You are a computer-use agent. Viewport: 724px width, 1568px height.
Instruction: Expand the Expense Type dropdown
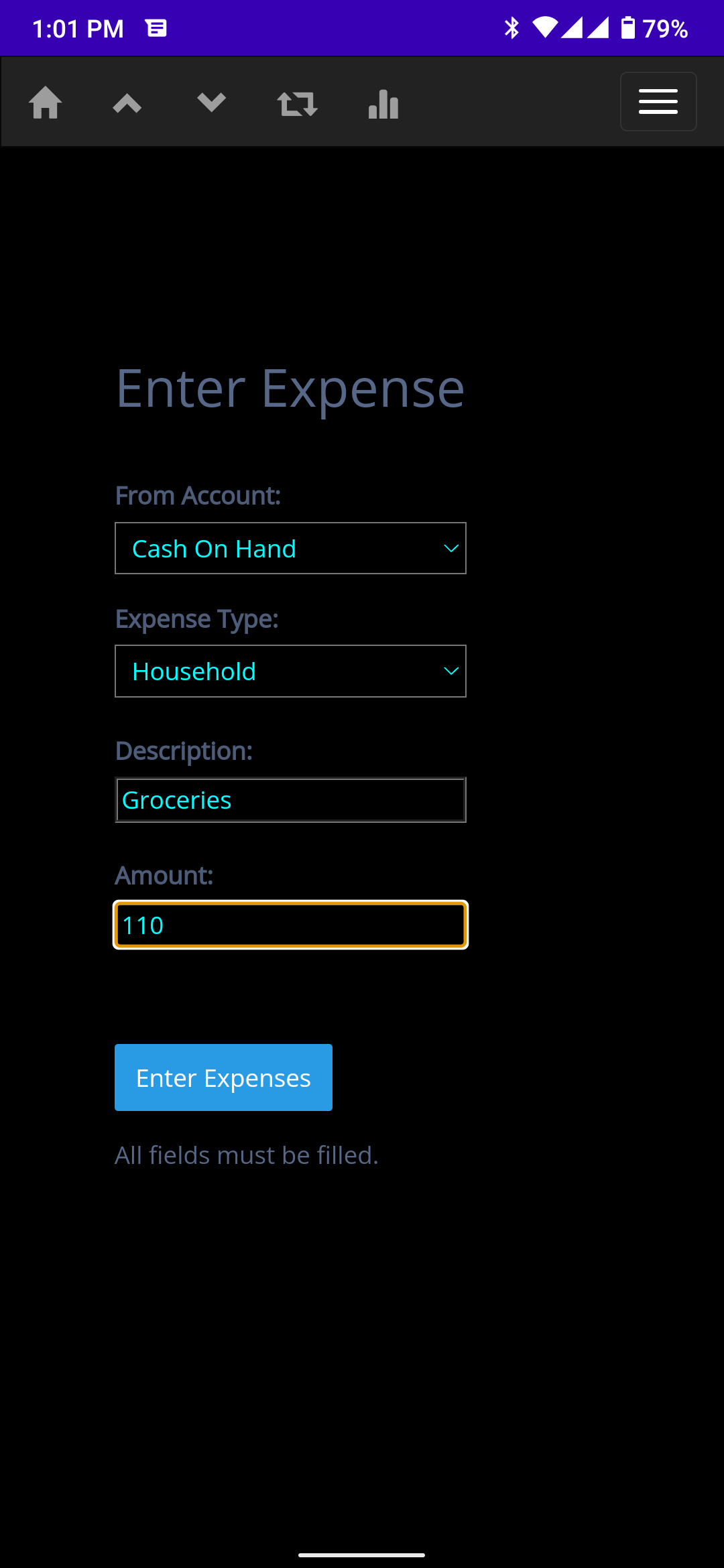pos(290,671)
